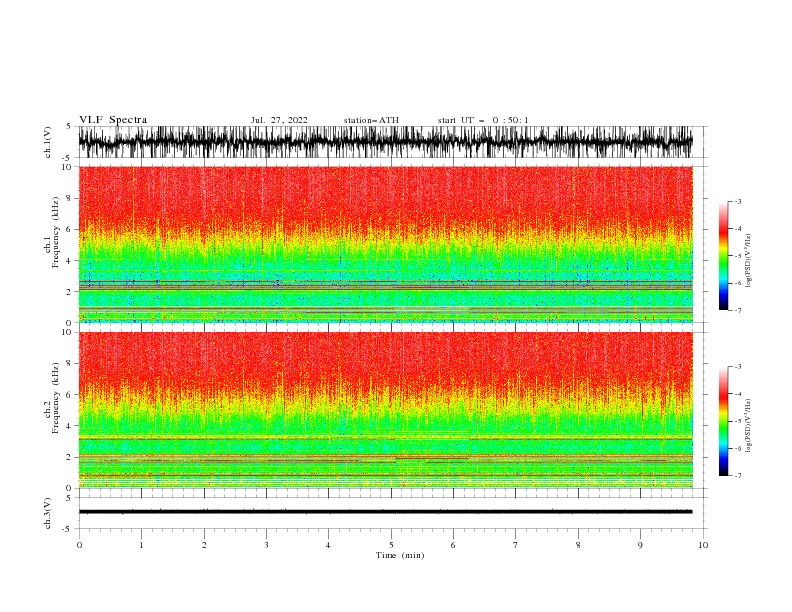Screen dimensions: 792x612
Task: Click time axis tick label "6"
Action: (x=453, y=545)
